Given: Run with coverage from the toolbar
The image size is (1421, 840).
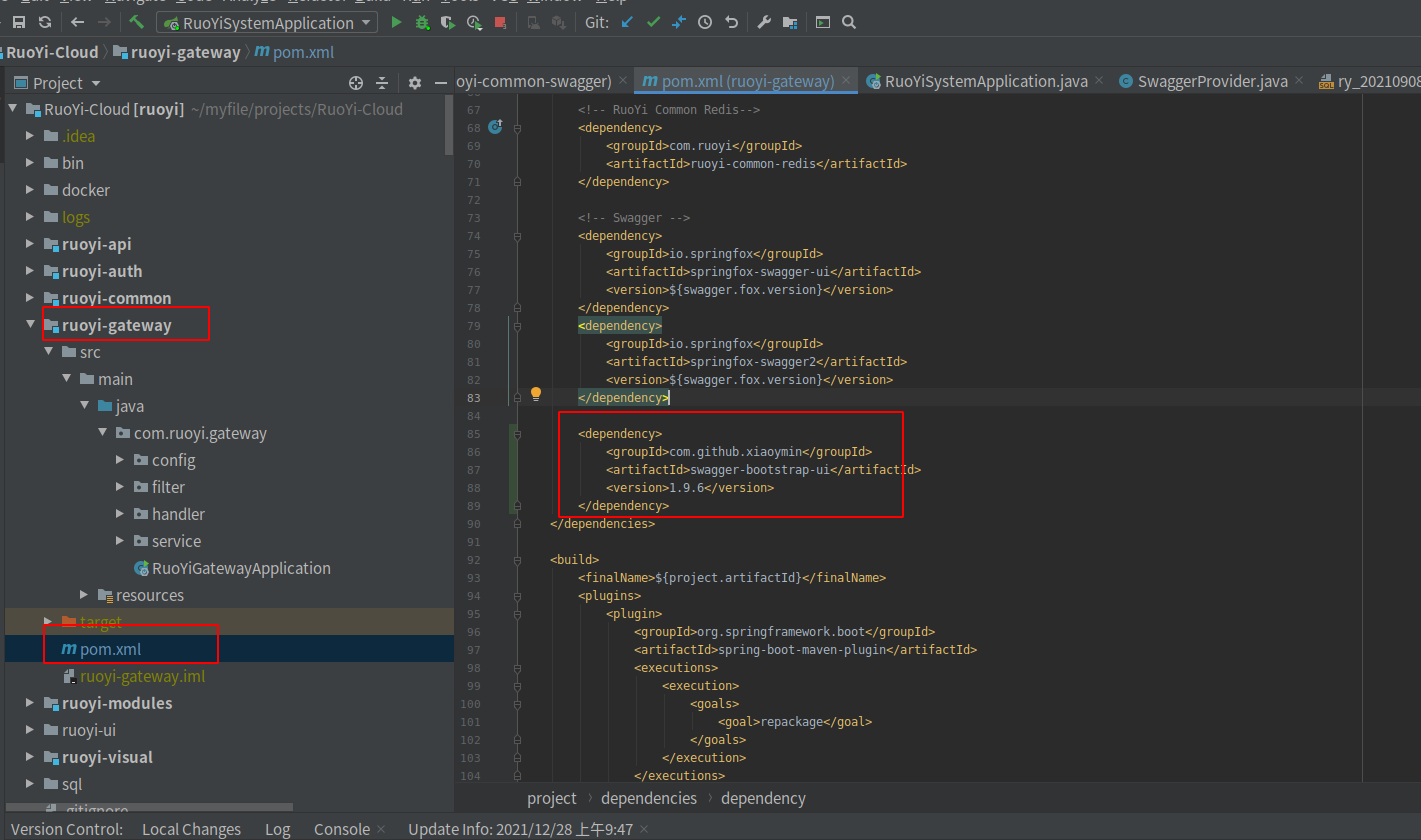Looking at the screenshot, I should (x=448, y=22).
